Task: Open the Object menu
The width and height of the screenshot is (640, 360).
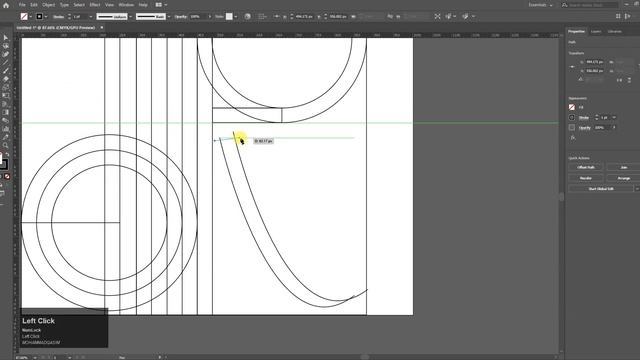Action: click(49, 5)
